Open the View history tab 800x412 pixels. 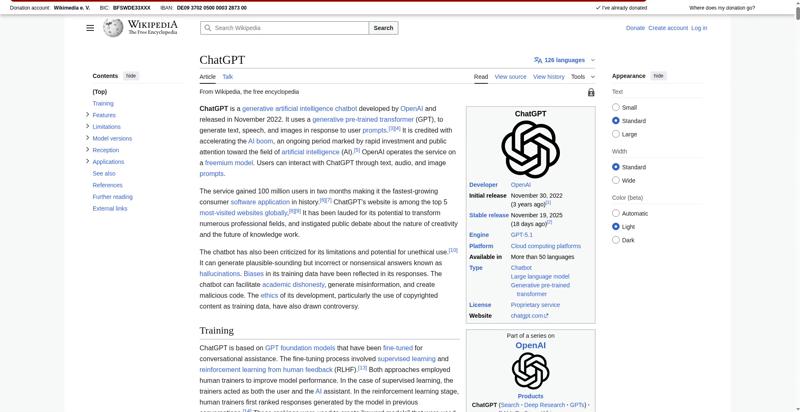tap(548, 76)
